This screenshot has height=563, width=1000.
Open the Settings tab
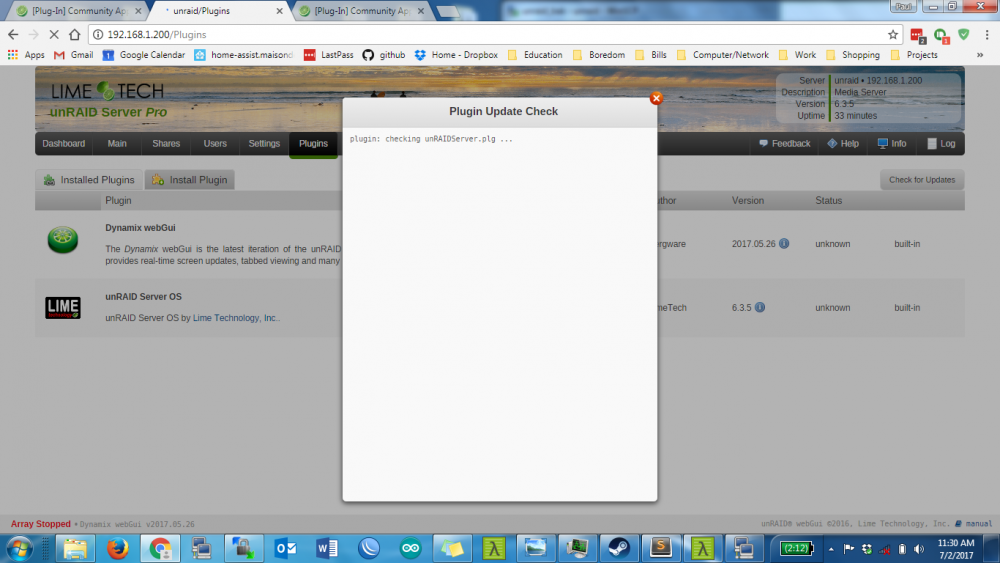pos(264,143)
